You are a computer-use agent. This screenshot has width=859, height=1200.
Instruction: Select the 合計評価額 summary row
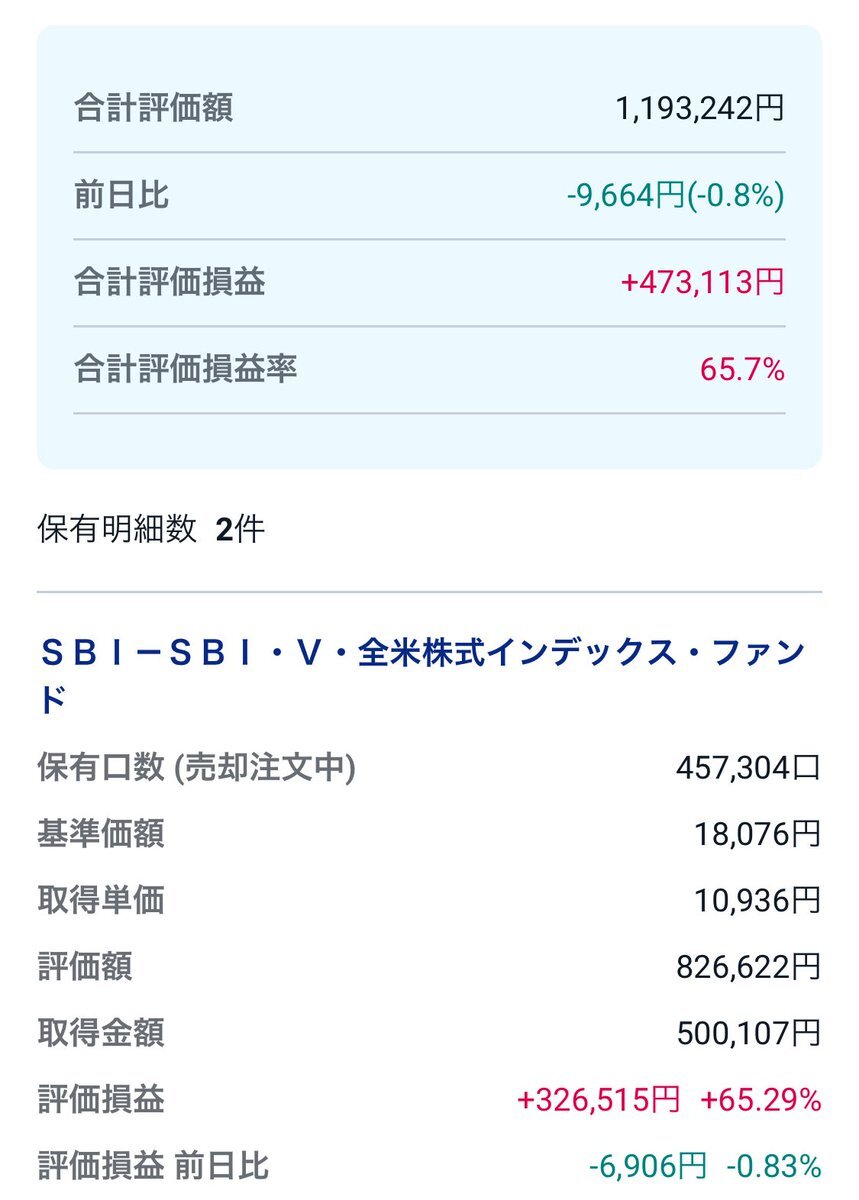(429, 108)
